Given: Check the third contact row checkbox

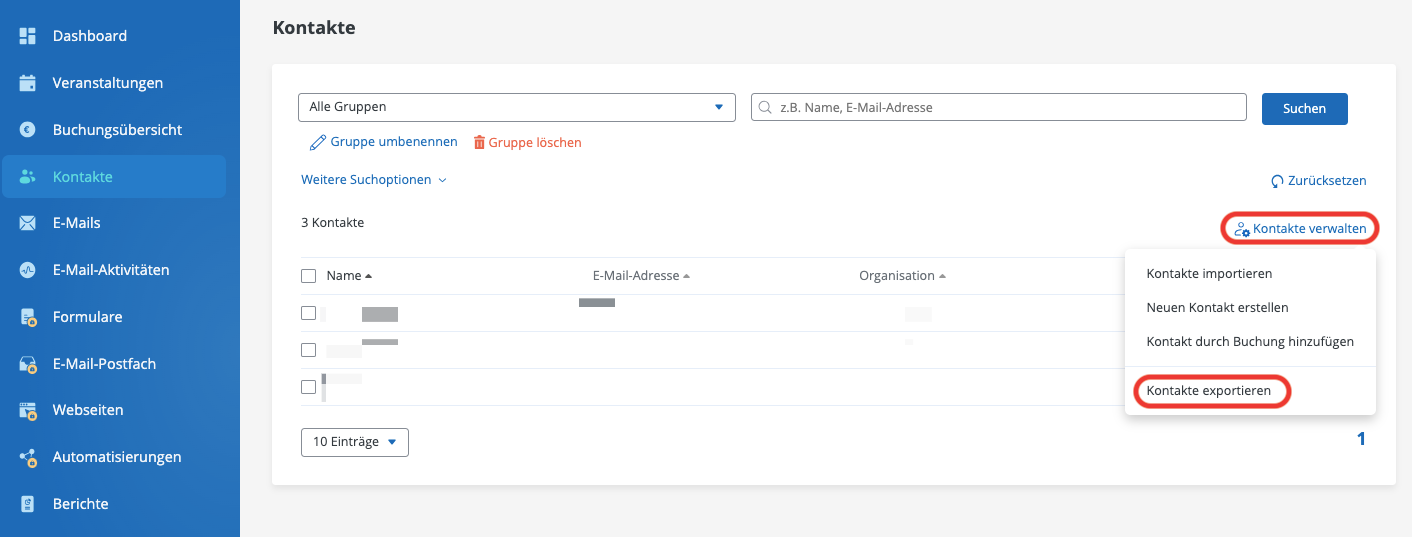Looking at the screenshot, I should point(309,387).
